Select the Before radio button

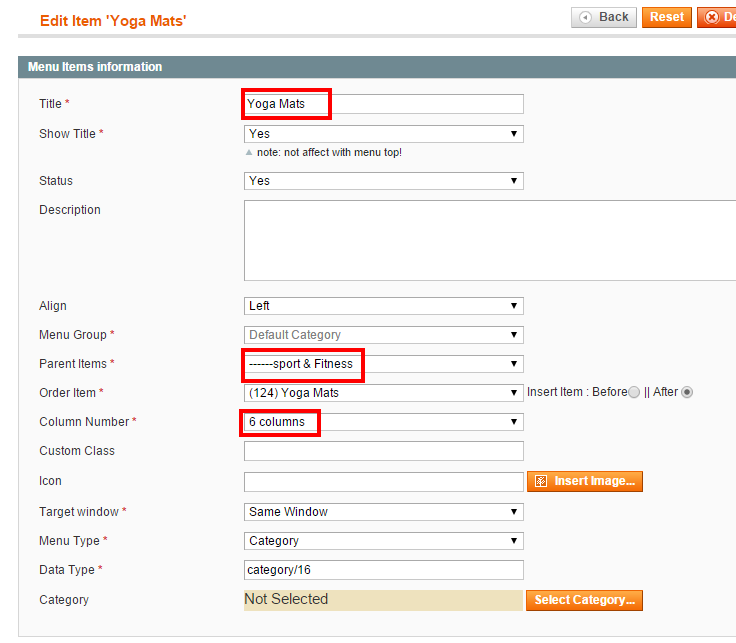[x=634, y=392]
